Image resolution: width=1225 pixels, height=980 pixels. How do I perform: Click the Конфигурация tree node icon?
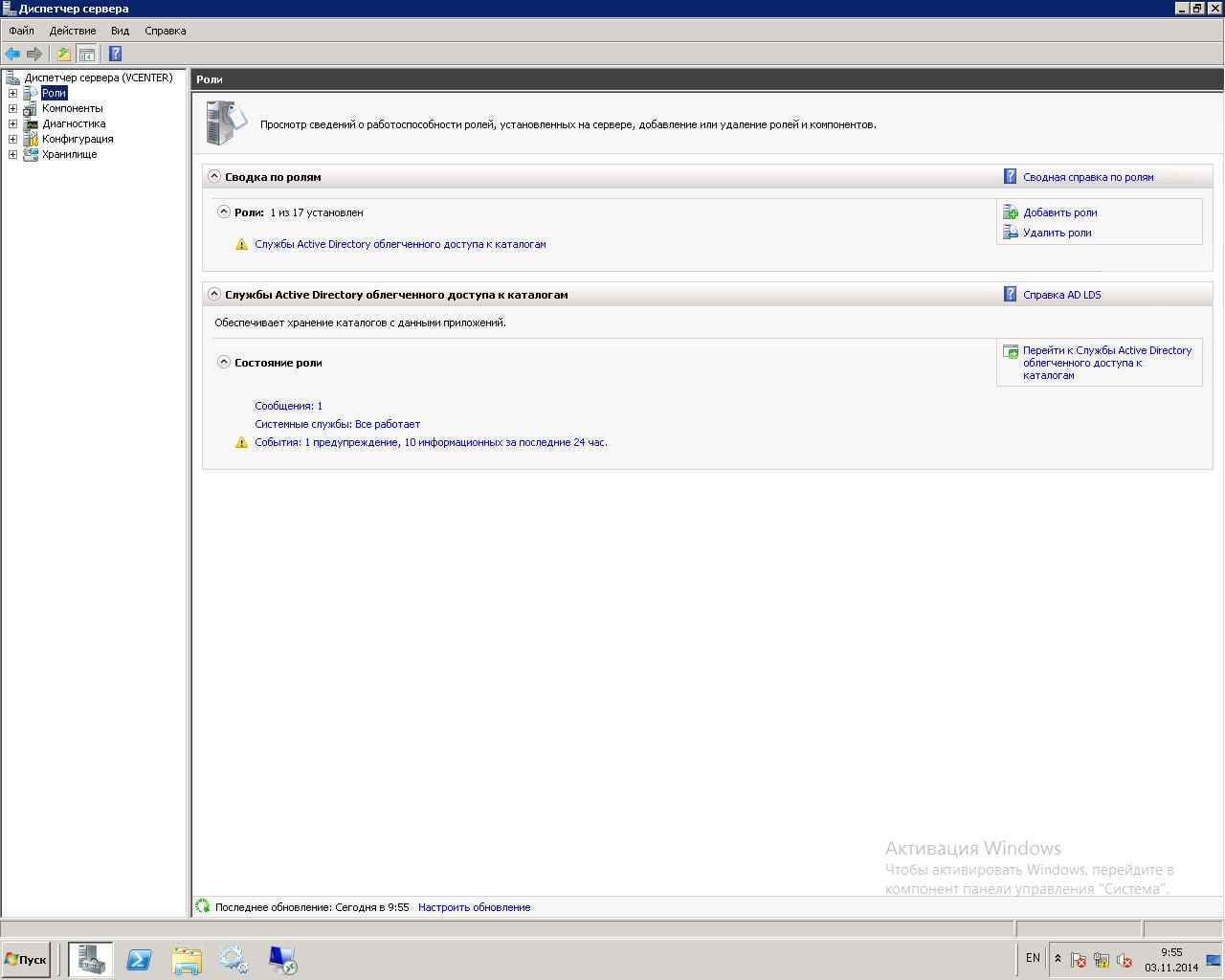(x=31, y=139)
